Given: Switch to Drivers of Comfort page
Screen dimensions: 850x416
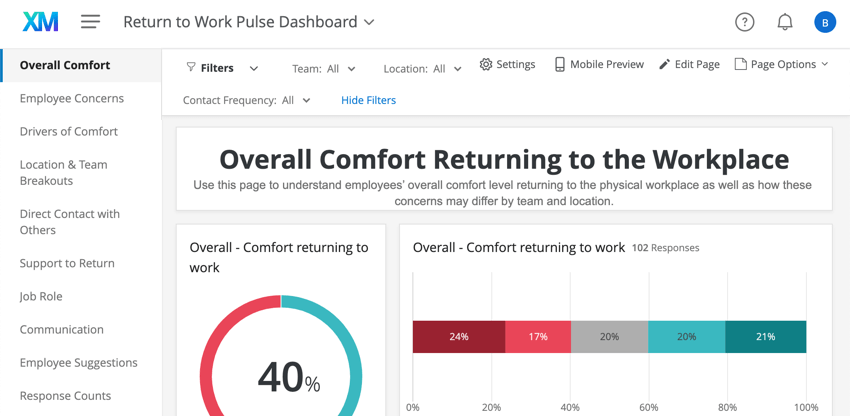Looking at the screenshot, I should [69, 131].
